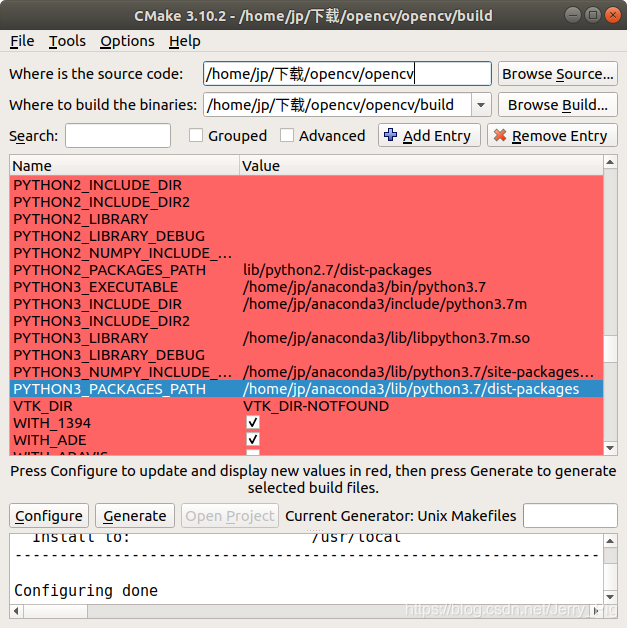This screenshot has width=627, height=628.
Task: Open the File menu
Action: click(22, 41)
